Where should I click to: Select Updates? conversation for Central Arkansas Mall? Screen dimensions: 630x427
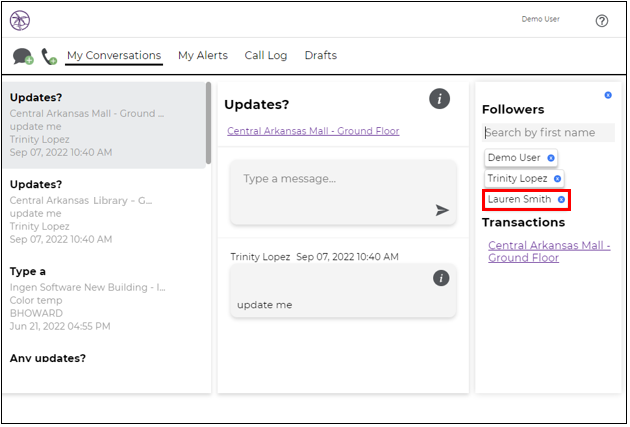(105, 125)
